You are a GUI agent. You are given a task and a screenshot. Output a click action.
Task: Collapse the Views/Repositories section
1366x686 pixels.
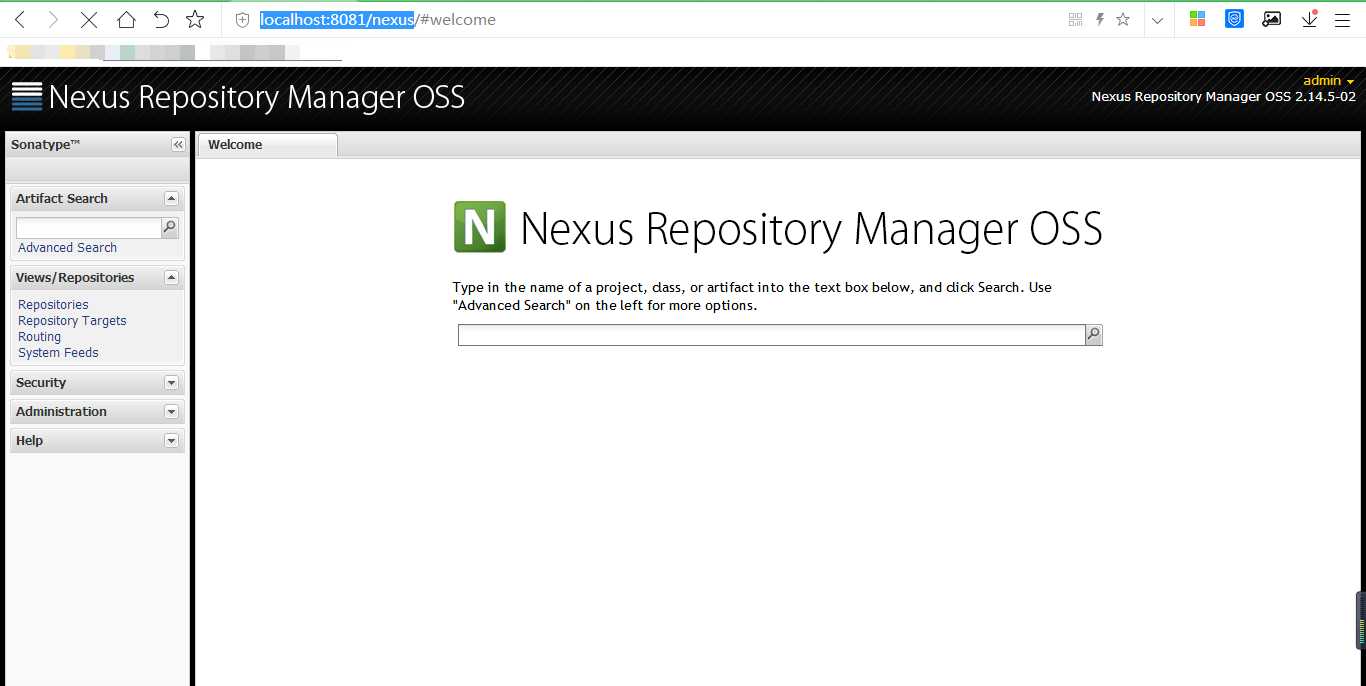[x=171, y=278]
